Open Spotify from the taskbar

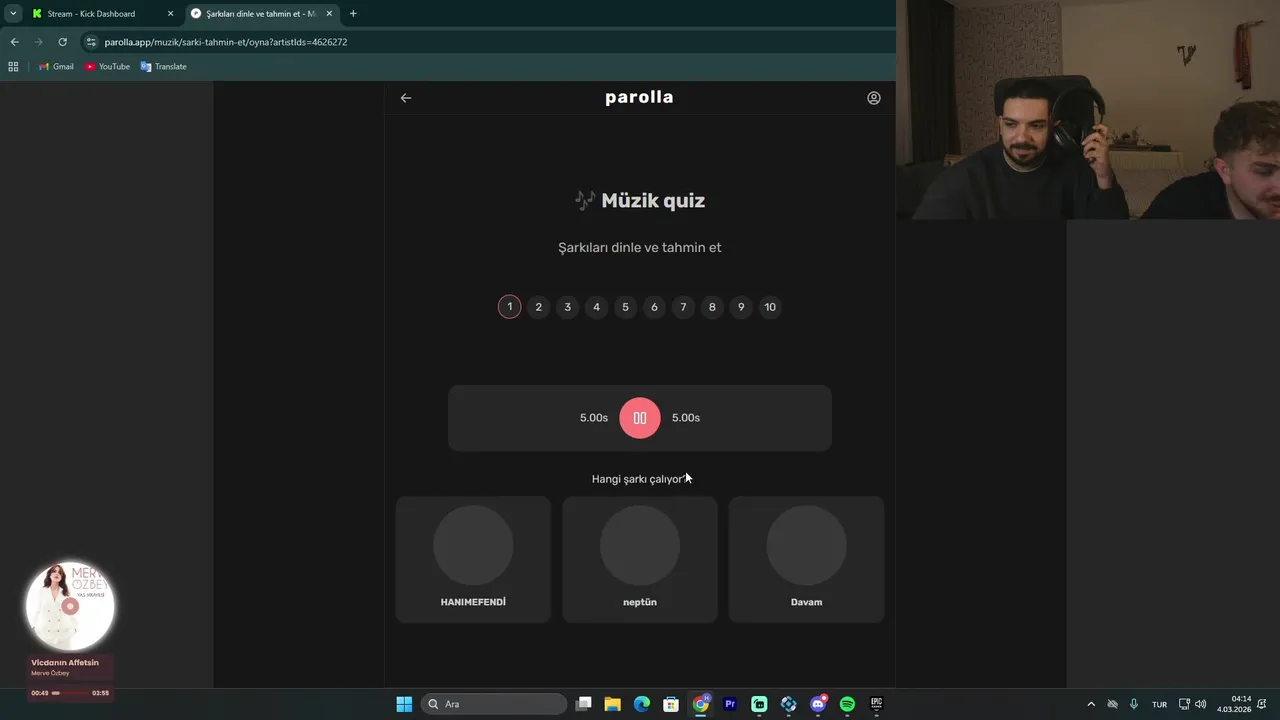847,704
